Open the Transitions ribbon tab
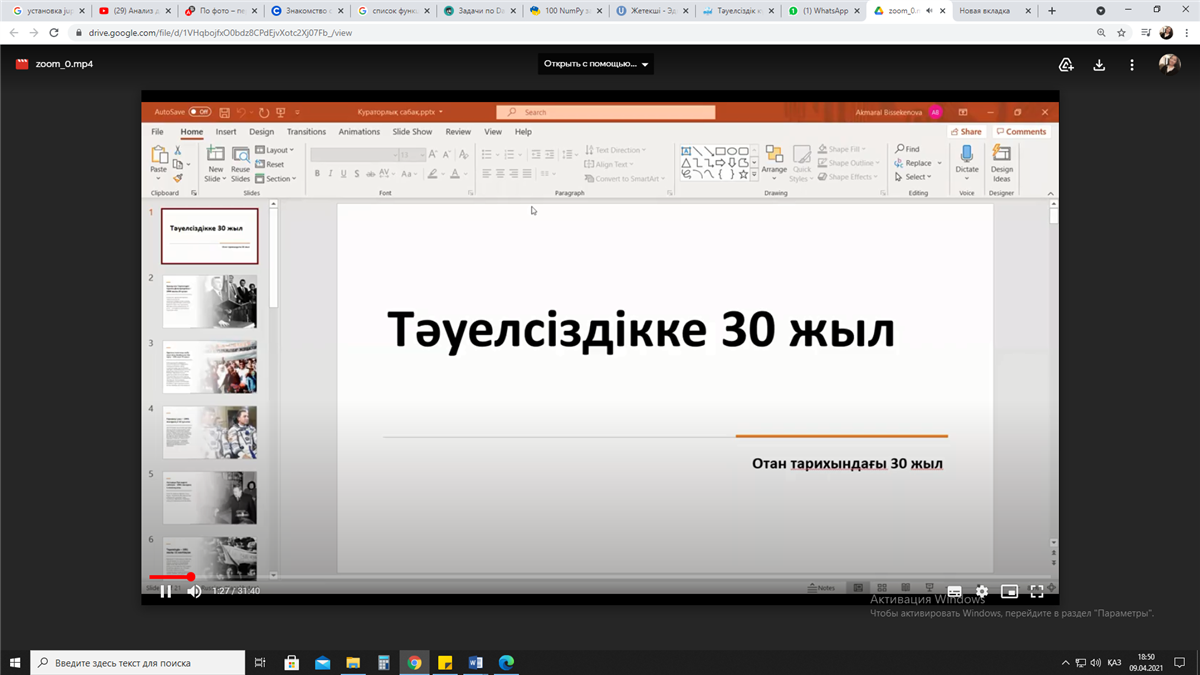1200x675 pixels. click(306, 131)
